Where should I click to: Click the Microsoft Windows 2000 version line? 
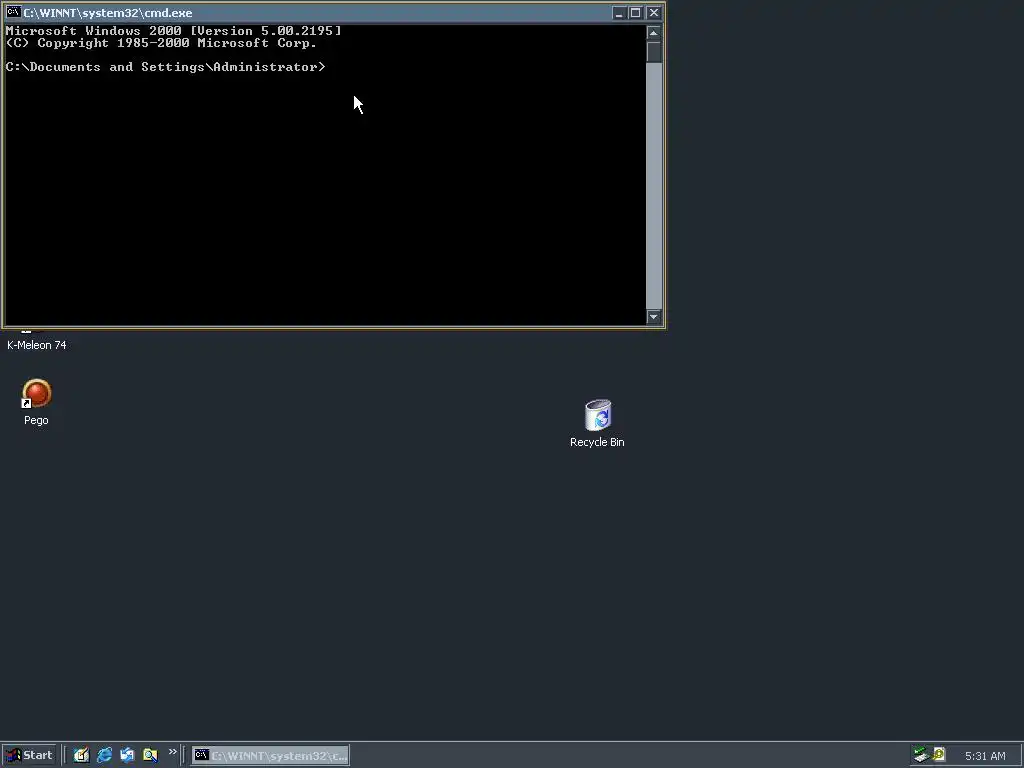[x=173, y=31]
